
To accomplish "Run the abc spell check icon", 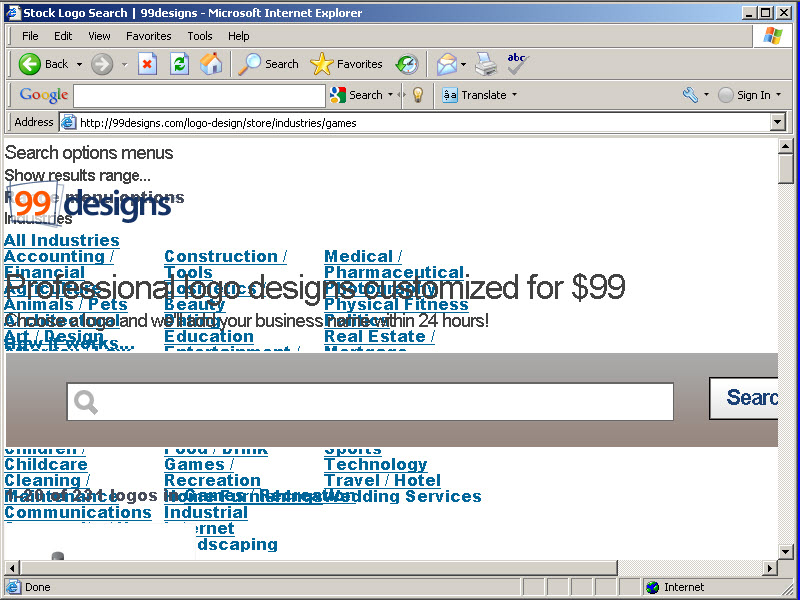I will pyautogui.click(x=518, y=64).
